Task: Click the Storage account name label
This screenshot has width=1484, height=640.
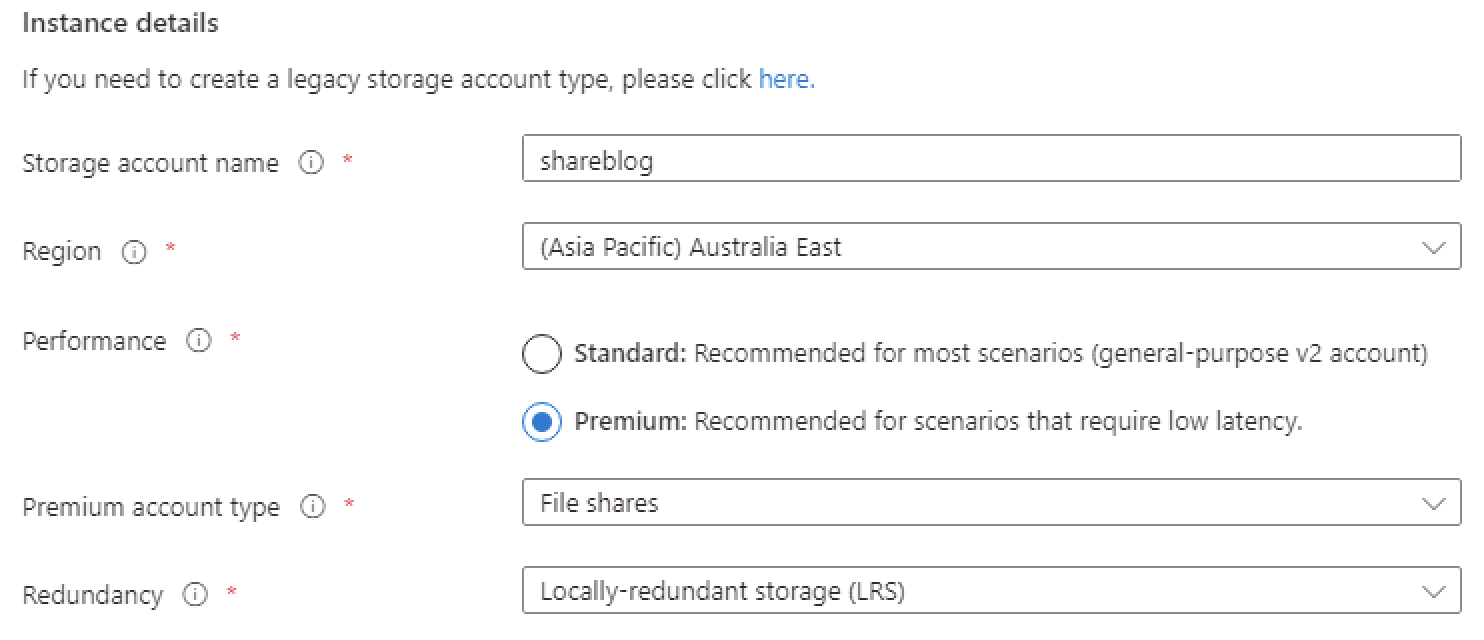Action: pos(151,164)
